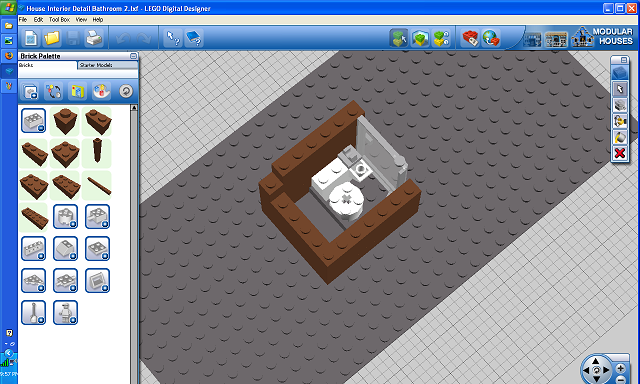
Task: Open the Tool Box menu
Action: click(x=59, y=20)
